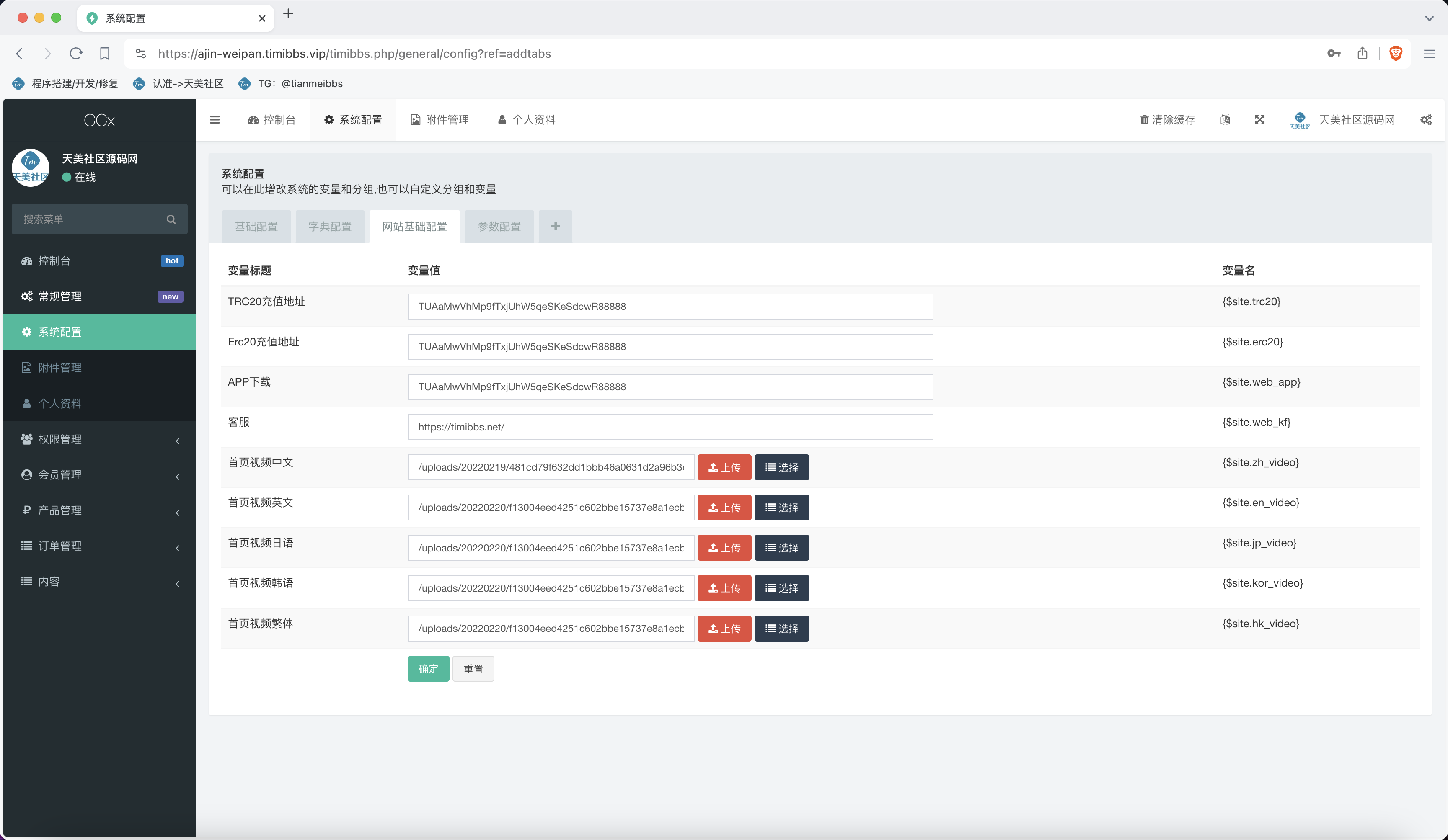Open the settings cogs icon at top right
The image size is (1448, 840).
point(1426,119)
